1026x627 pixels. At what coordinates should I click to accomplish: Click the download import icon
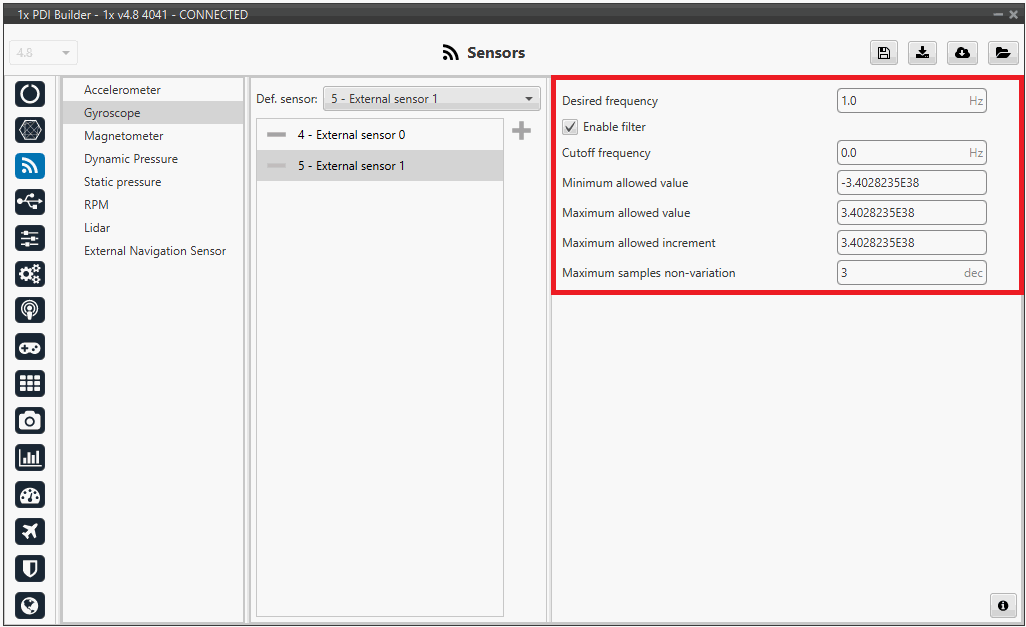[x=922, y=53]
